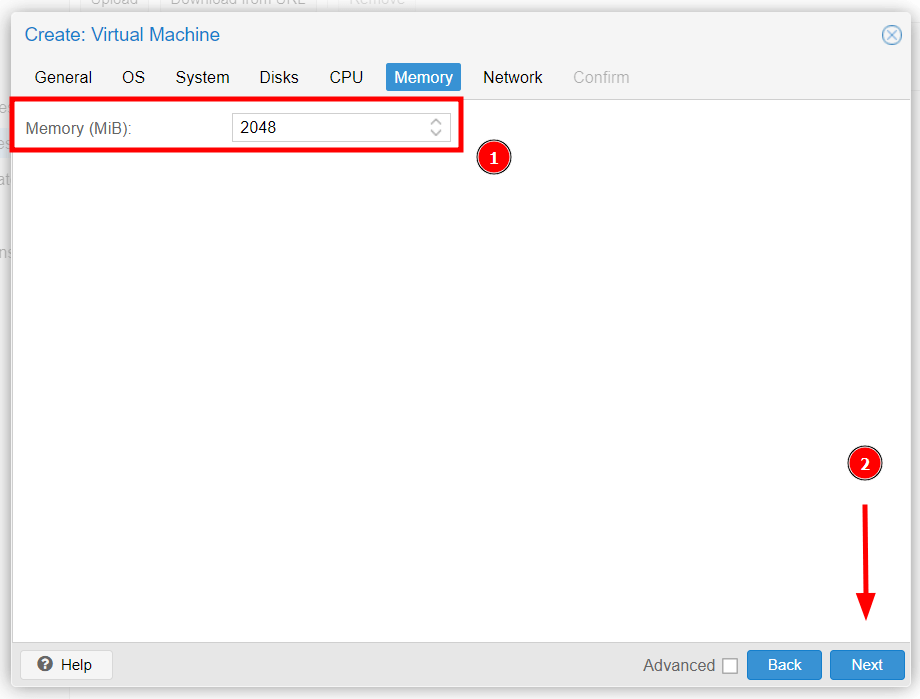Click the question mark Help icon
Screen dimensions: 920x699
click(45, 665)
